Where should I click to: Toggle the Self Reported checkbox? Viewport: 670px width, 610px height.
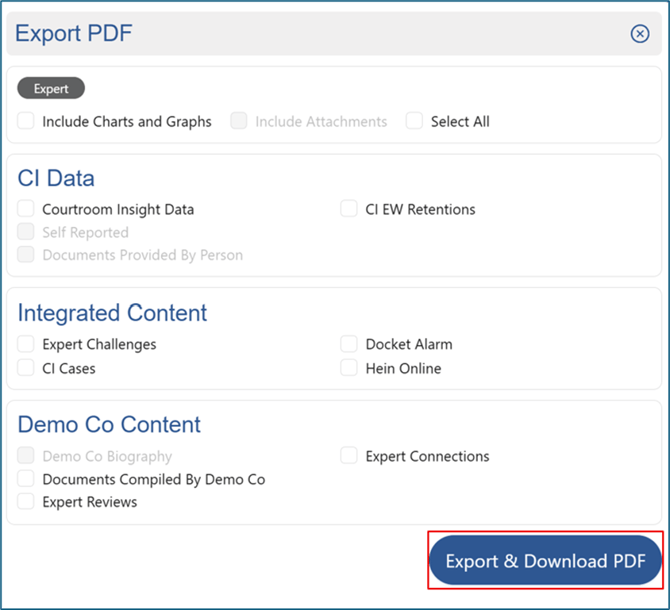click(26, 232)
